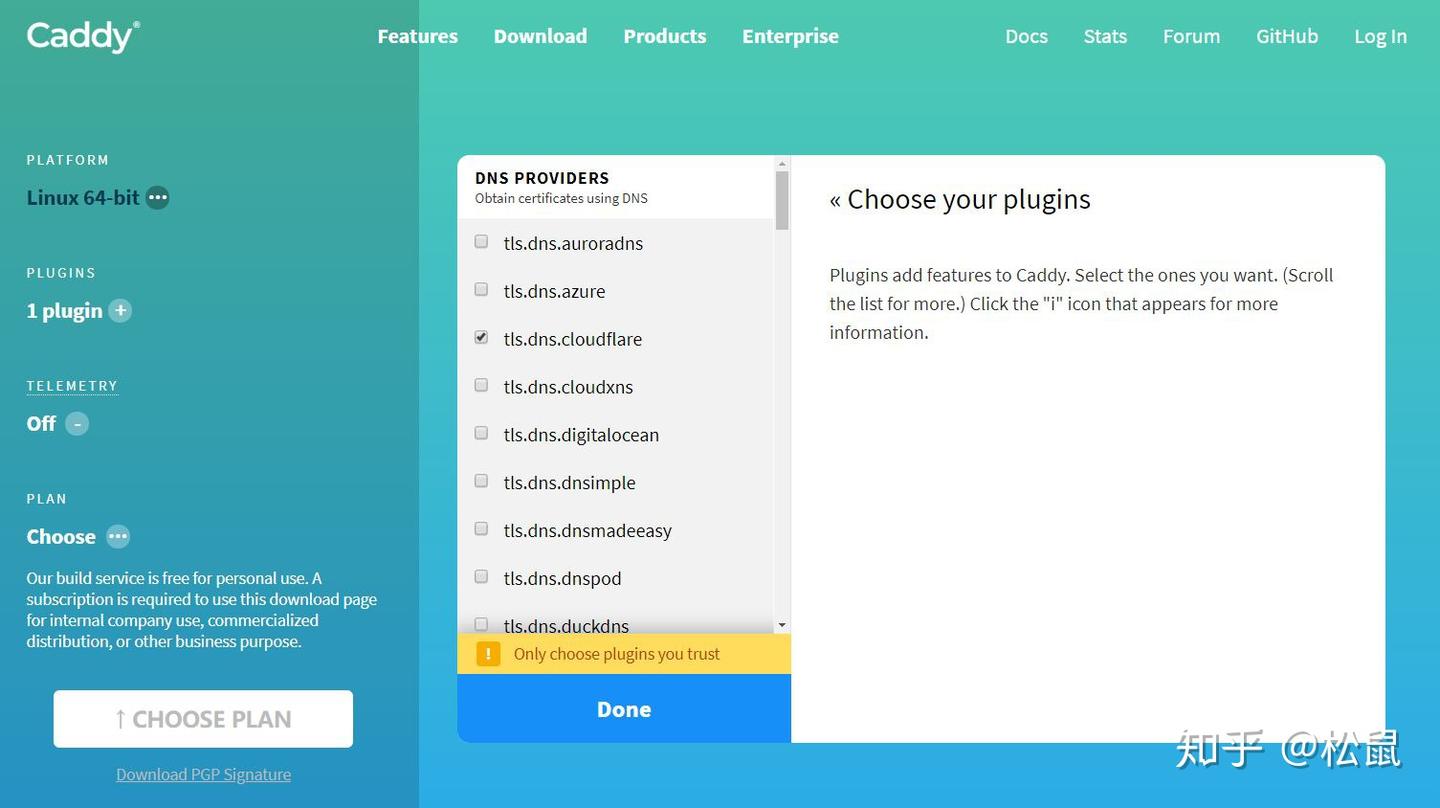Click the plus icon next to 1 plugin
The height and width of the screenshot is (808, 1440).
120,311
